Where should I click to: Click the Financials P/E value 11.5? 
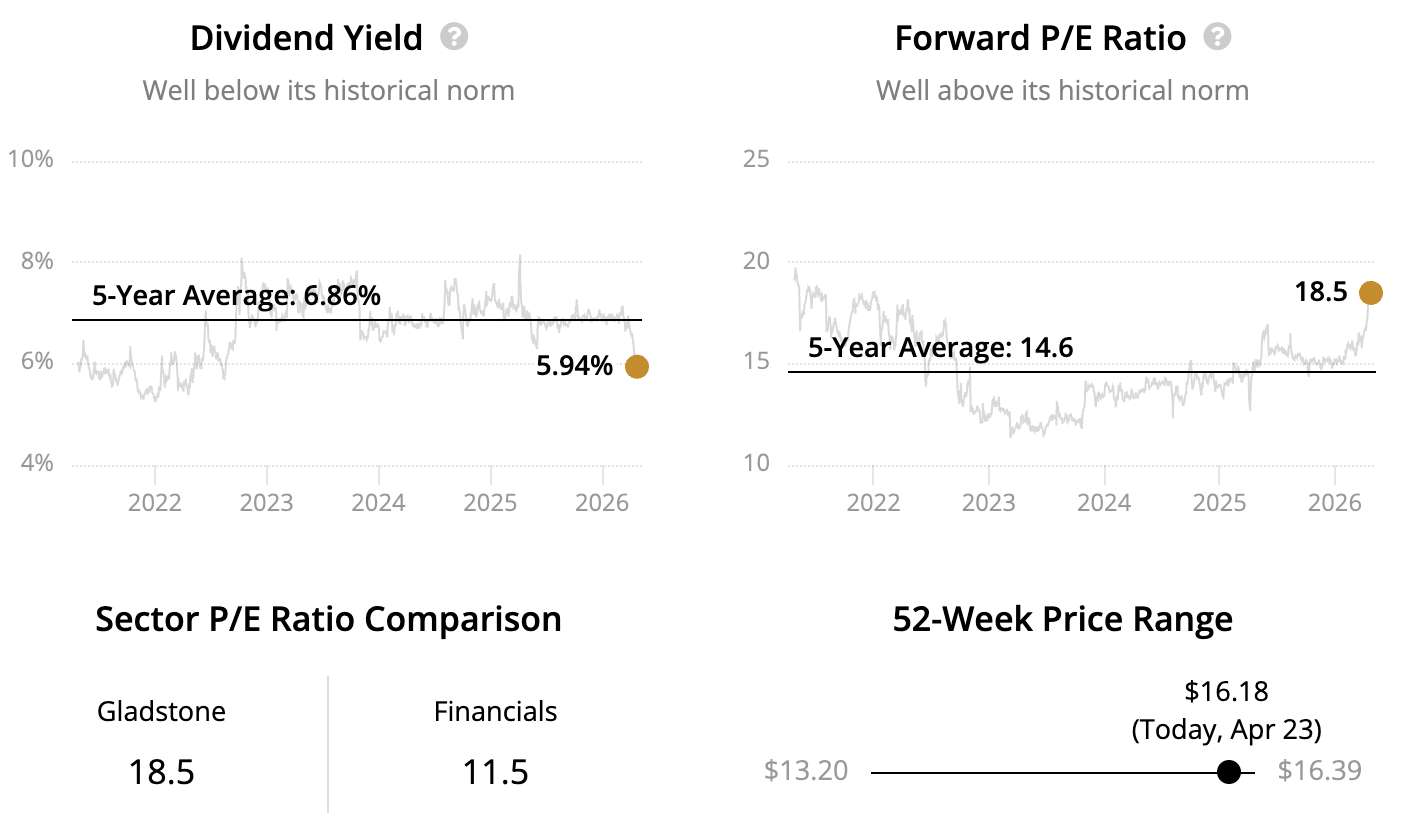(495, 772)
